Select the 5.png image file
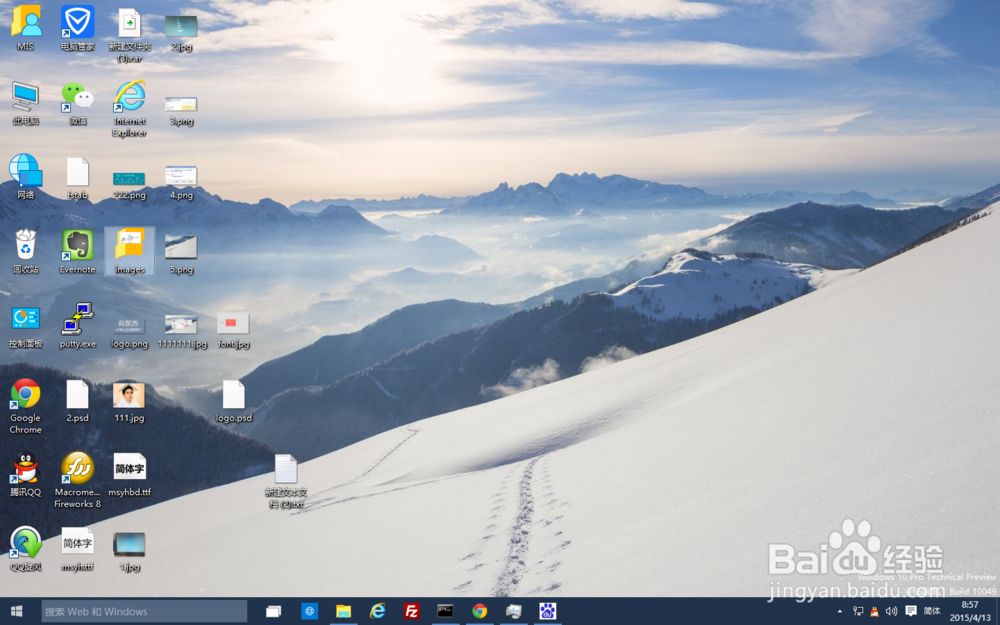Screen dimensions: 1000x625 point(181,254)
